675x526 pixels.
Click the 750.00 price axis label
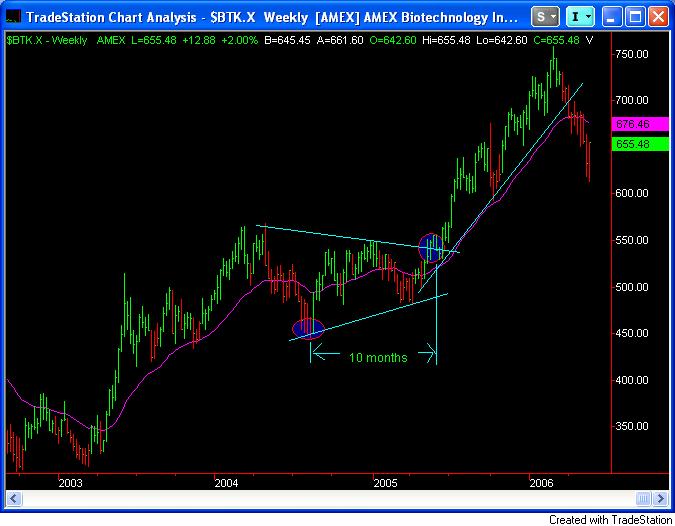632,54
